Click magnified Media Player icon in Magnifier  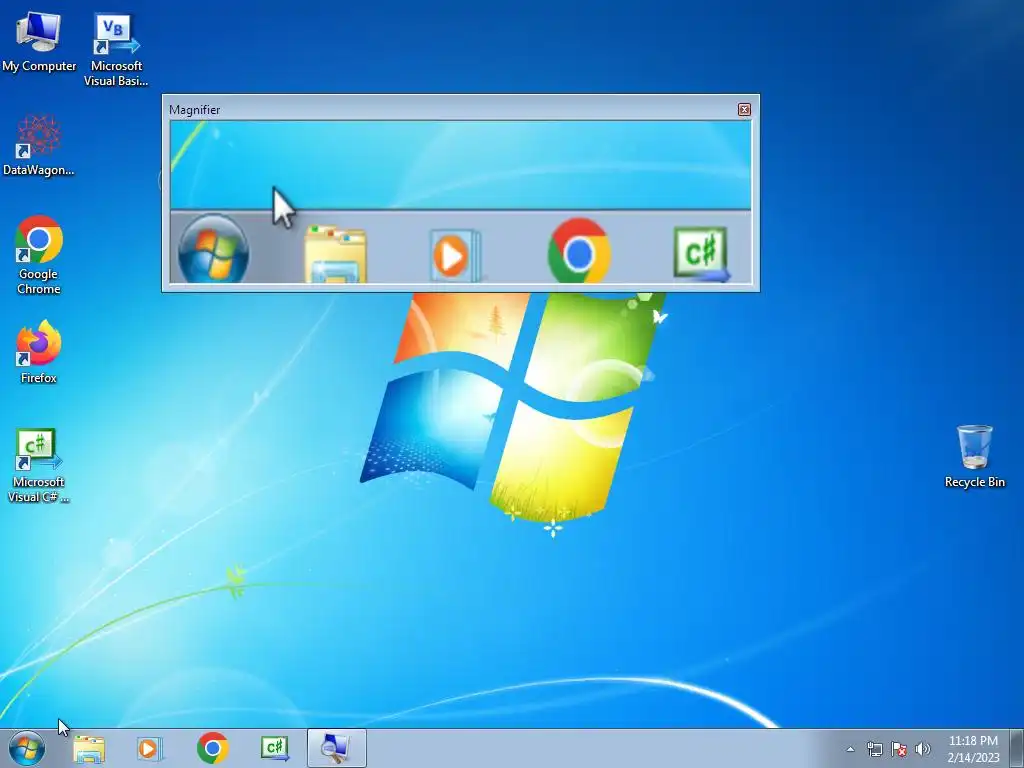point(454,255)
